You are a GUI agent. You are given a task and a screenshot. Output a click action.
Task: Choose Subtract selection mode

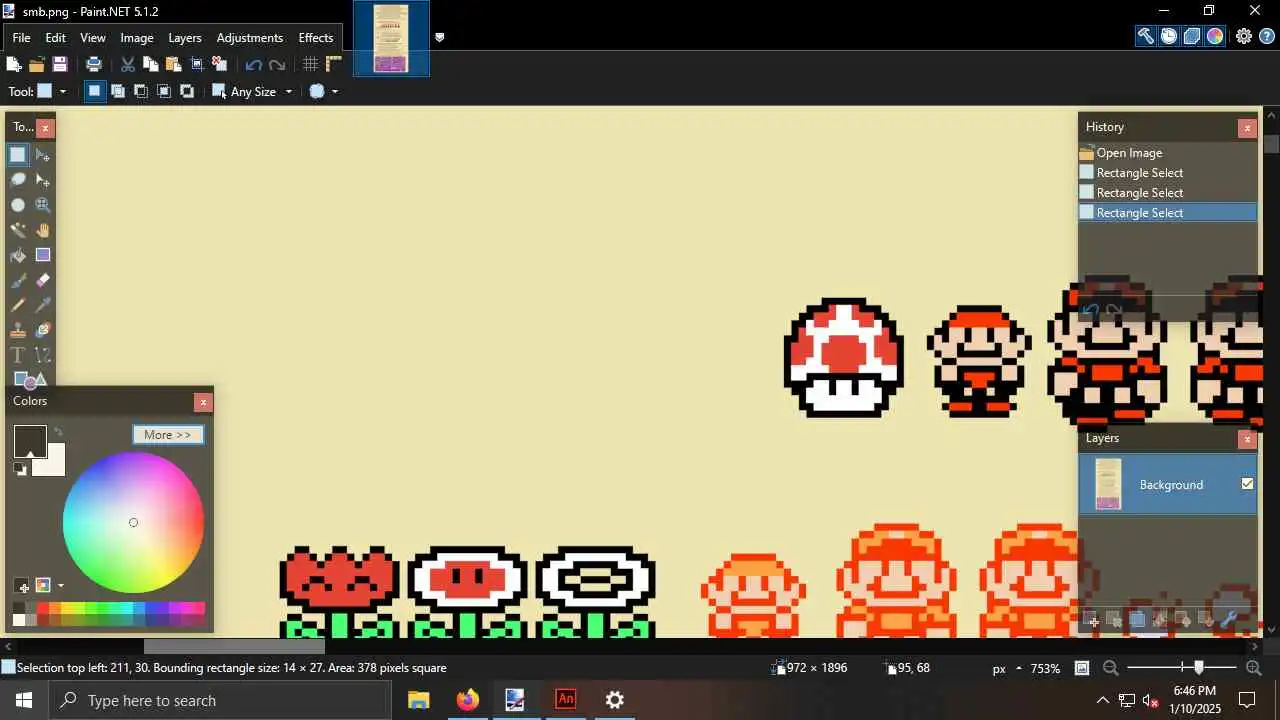click(x=141, y=91)
